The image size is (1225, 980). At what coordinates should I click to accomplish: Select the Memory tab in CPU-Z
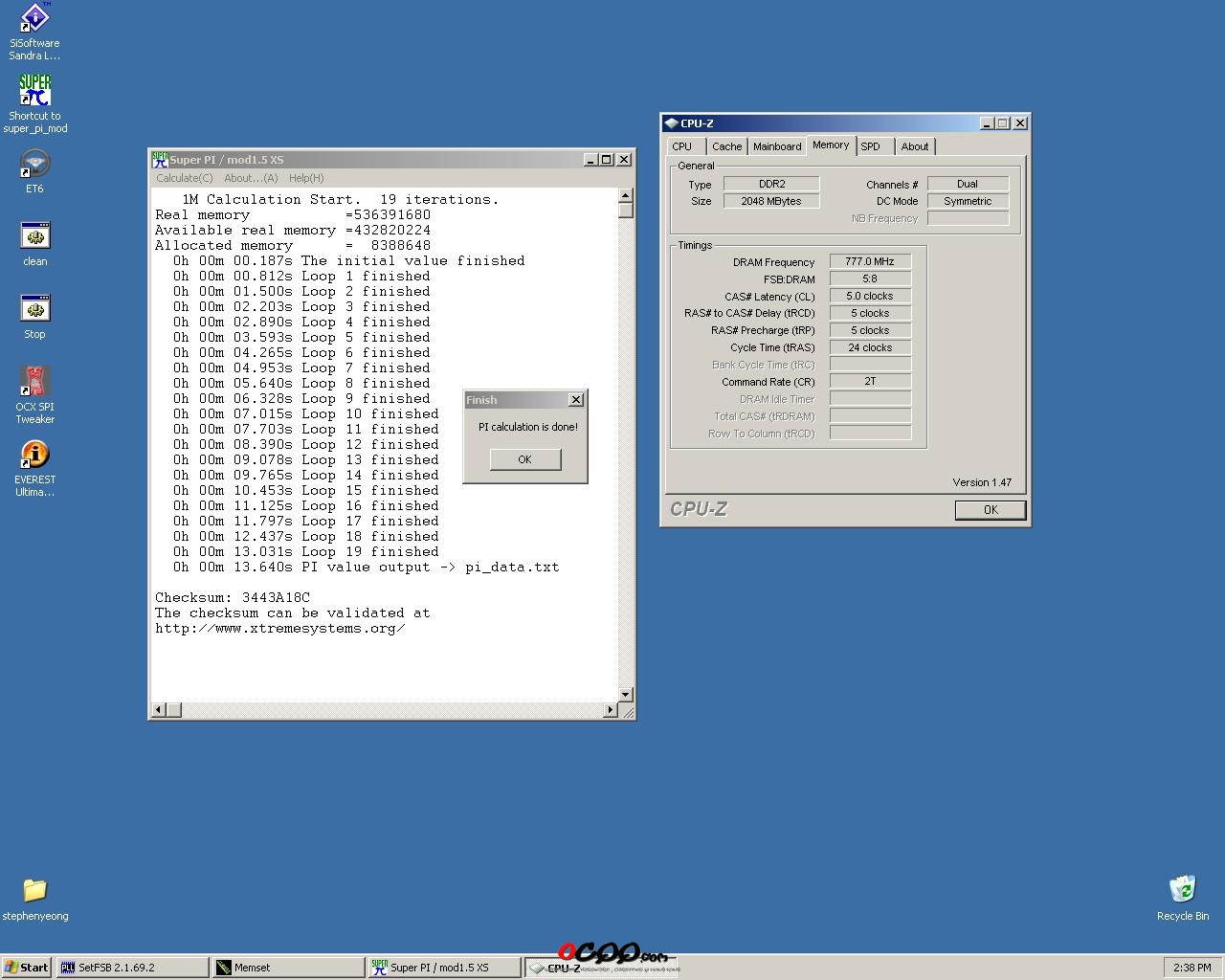click(x=831, y=145)
